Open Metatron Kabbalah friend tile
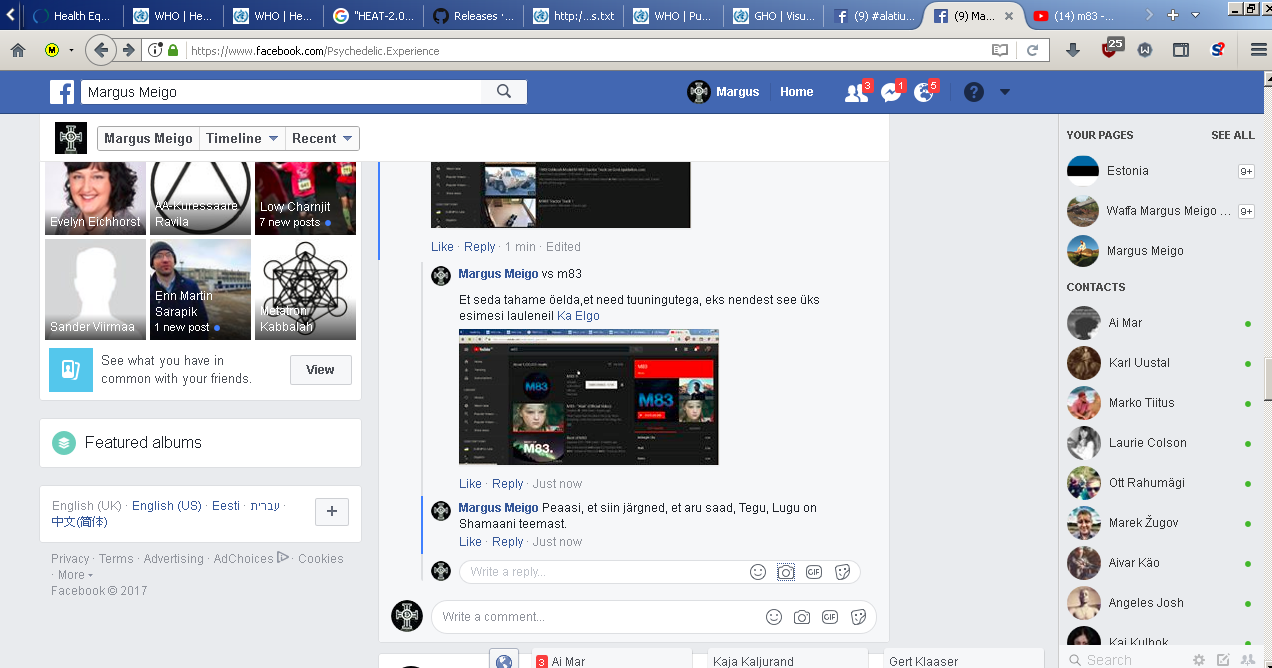The height and width of the screenshot is (668, 1272). [305, 290]
